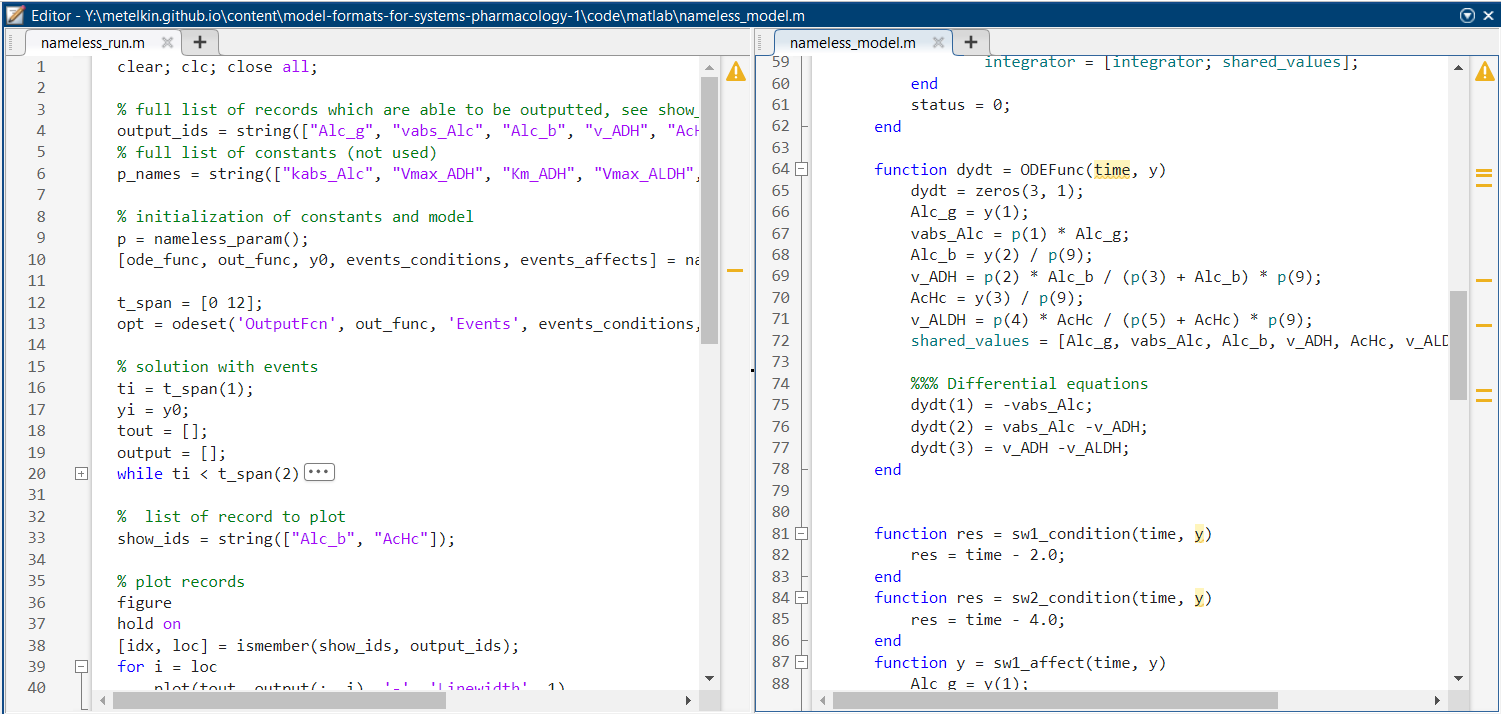Click '%%% Differential equations' comment
This screenshot has height=714, width=1501.
1029,384
